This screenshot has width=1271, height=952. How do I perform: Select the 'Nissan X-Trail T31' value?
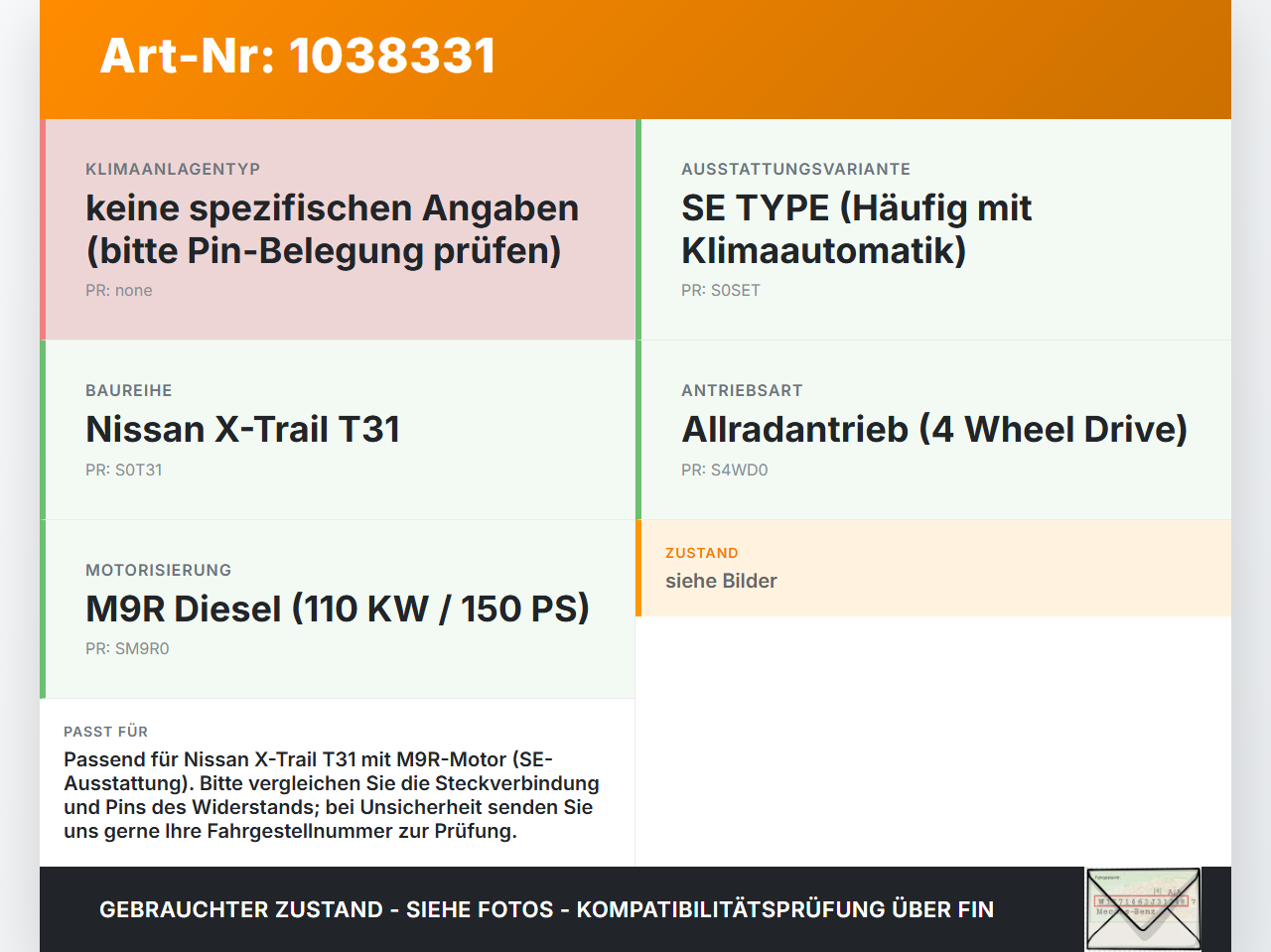(243, 429)
